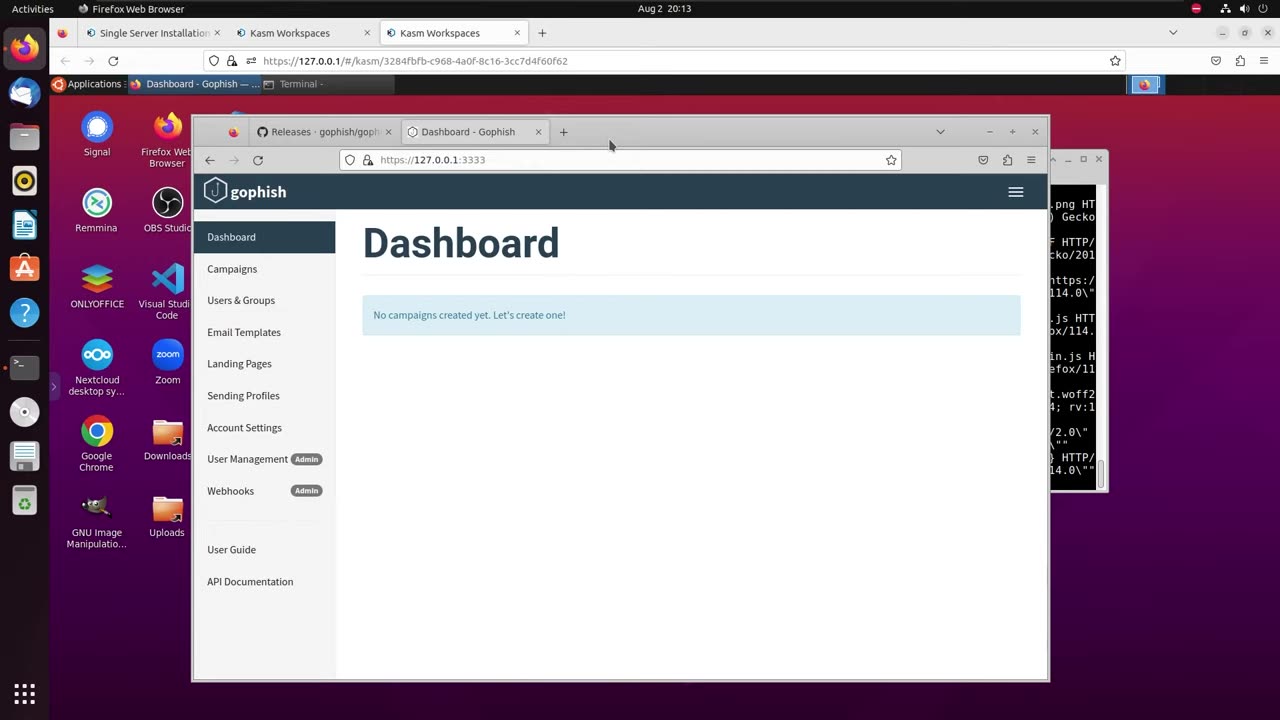The image size is (1280, 720).
Task: Open Landing Pages in sidebar
Action: click(264, 364)
